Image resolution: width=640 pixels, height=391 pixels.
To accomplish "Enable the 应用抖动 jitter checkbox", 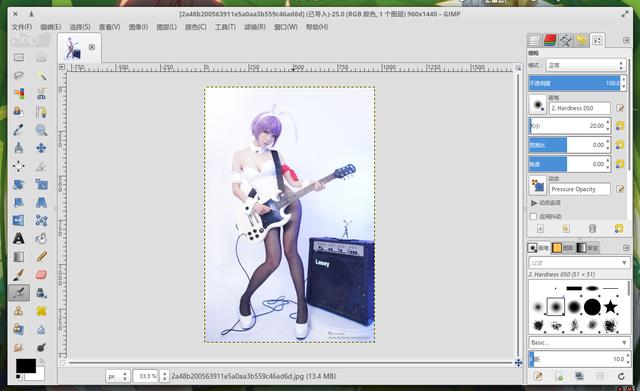I will click(x=533, y=216).
